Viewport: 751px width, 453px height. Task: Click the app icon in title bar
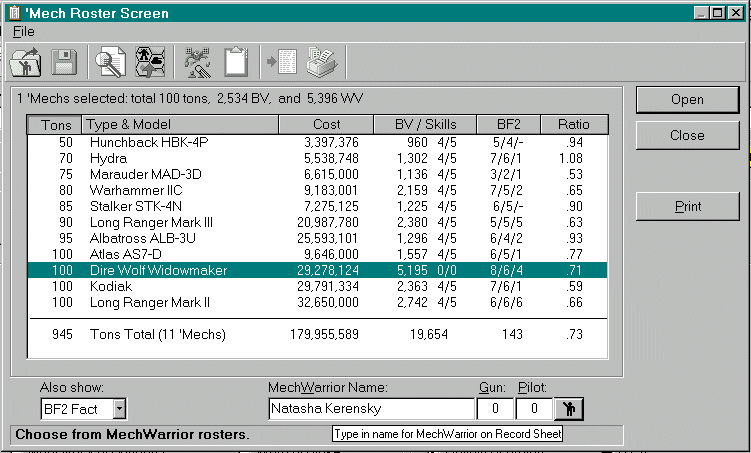pos(14,12)
